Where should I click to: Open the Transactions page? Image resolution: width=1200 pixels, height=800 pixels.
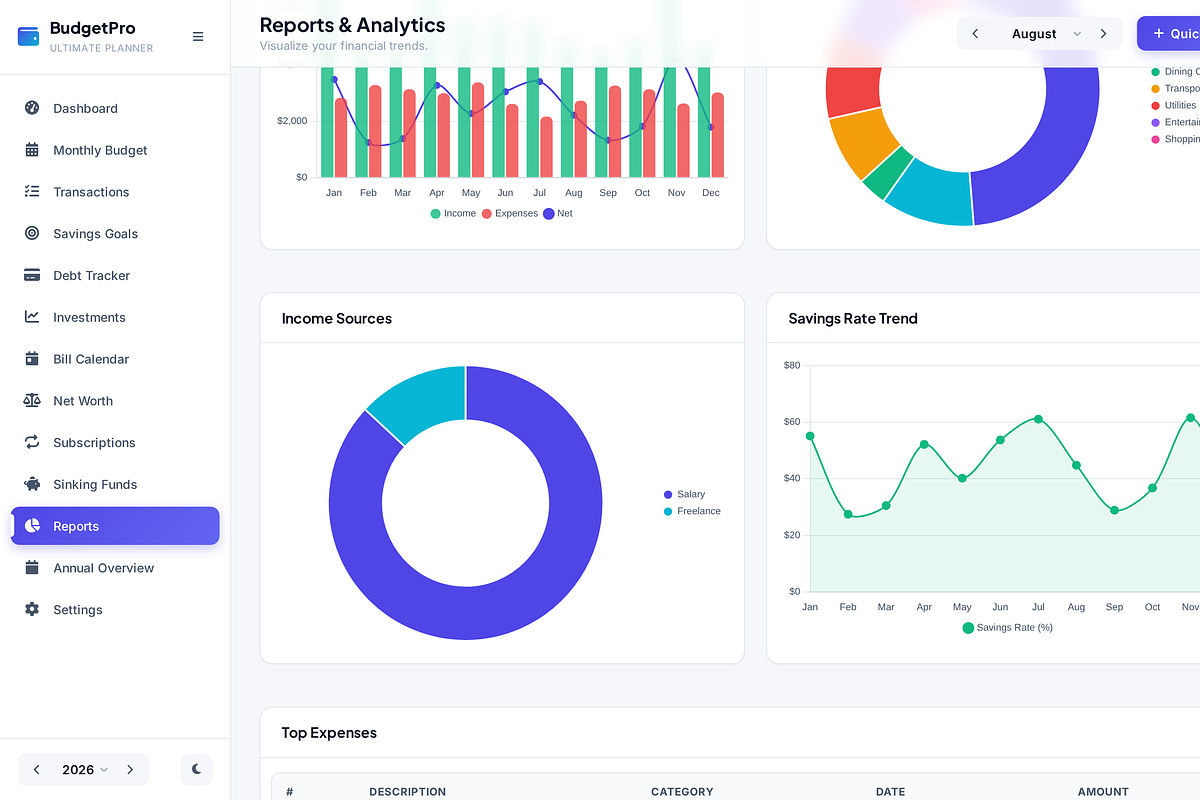[115, 192]
